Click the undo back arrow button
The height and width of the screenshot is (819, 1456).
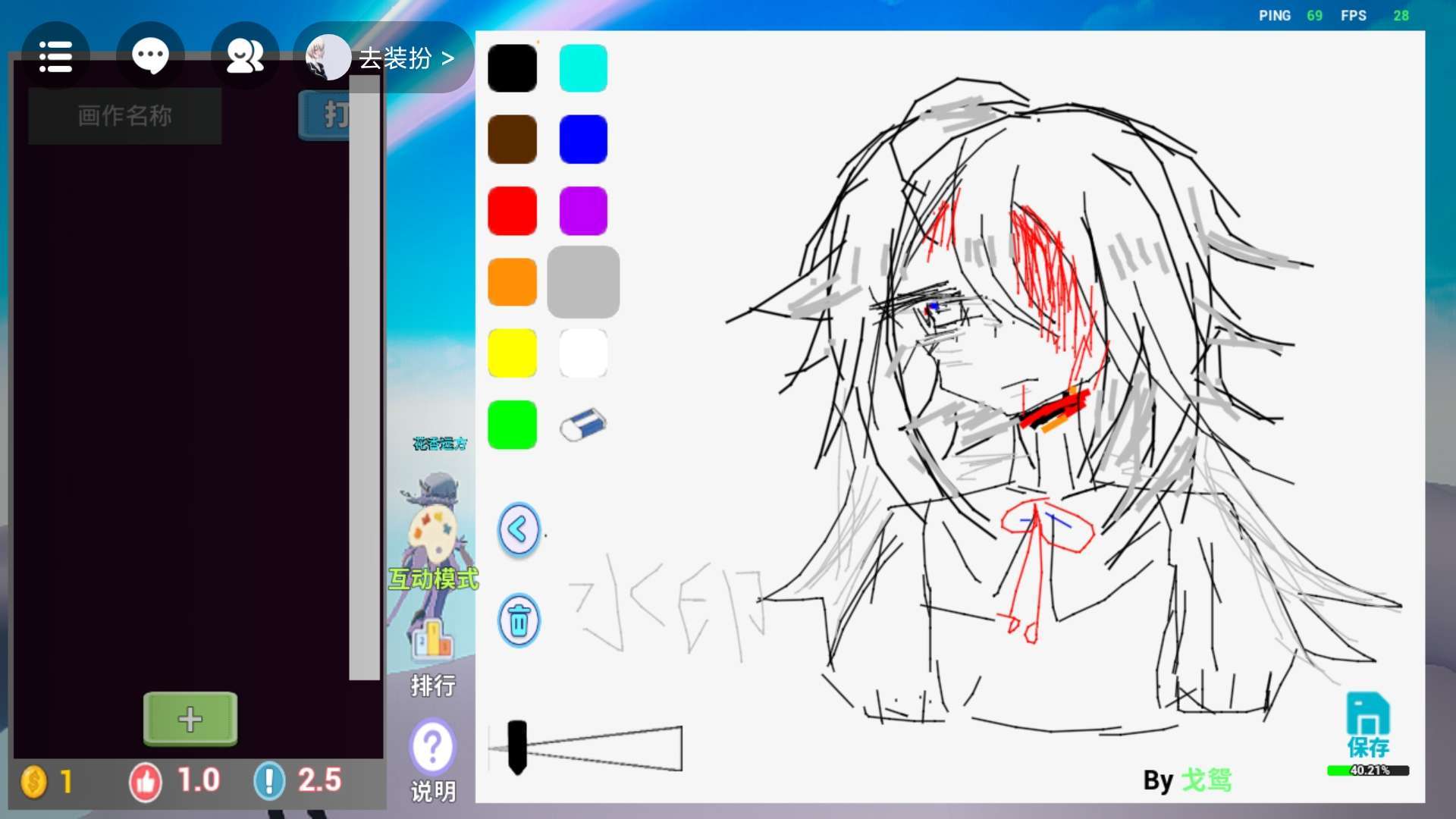point(519,529)
